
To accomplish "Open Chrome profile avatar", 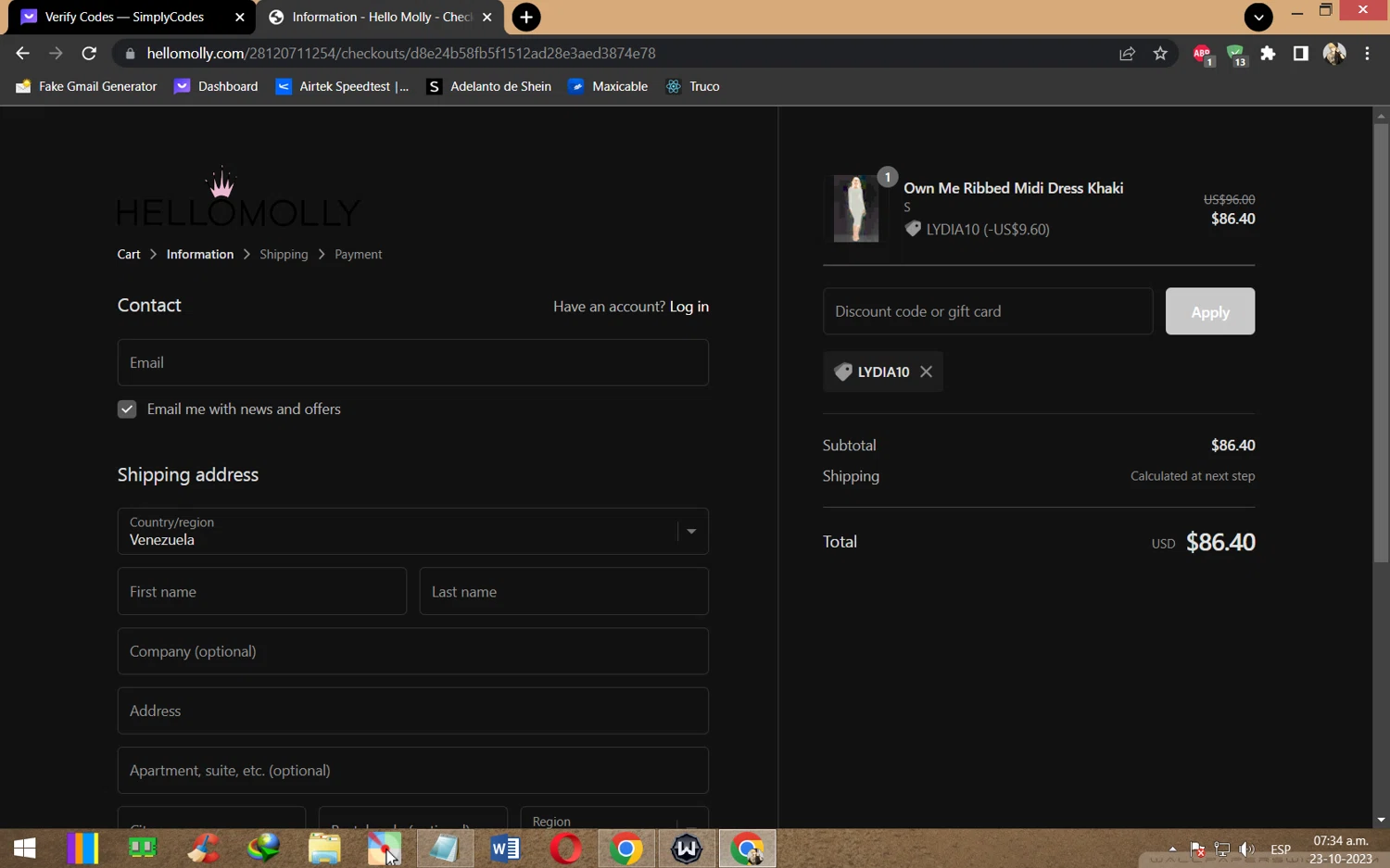I will click(1334, 54).
